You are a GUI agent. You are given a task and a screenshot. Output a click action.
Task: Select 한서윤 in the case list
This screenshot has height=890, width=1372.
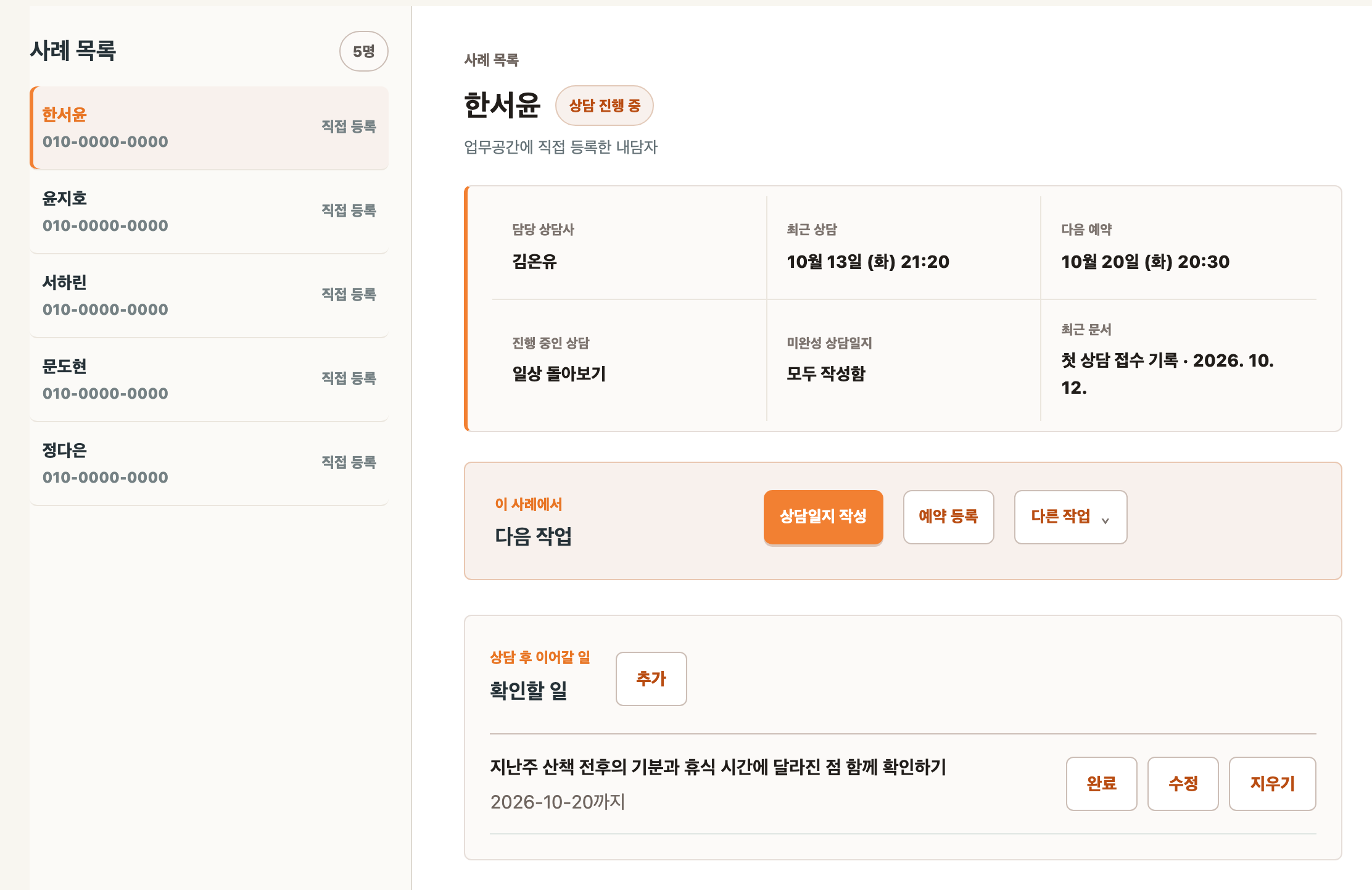click(x=209, y=128)
